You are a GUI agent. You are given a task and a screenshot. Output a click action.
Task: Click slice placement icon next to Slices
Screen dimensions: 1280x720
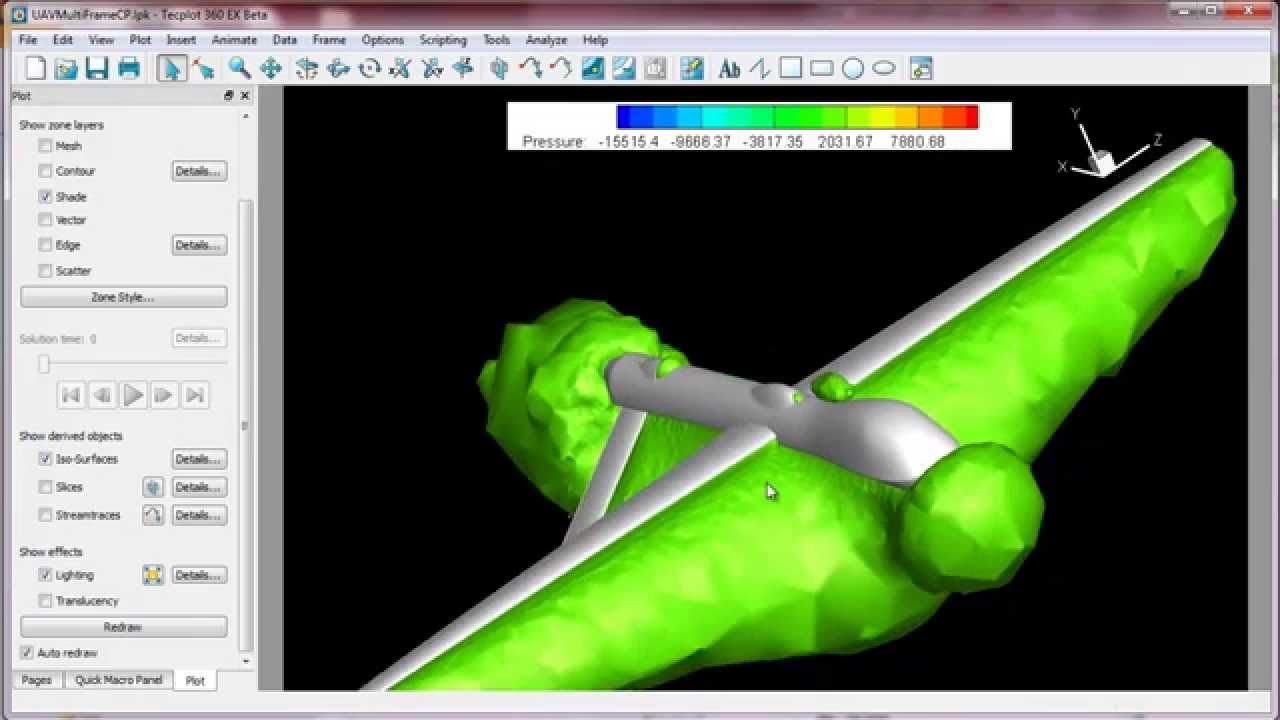(153, 487)
